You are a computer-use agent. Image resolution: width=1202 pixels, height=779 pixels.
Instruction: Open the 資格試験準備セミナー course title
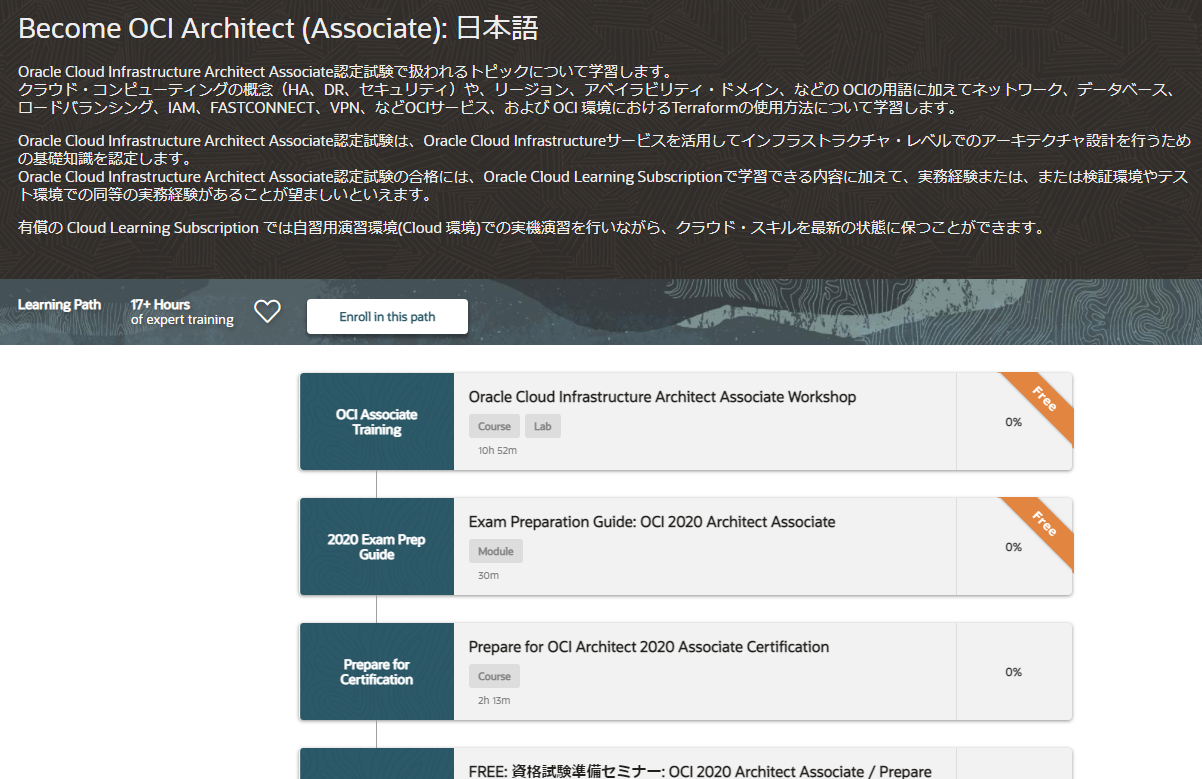coord(699,771)
